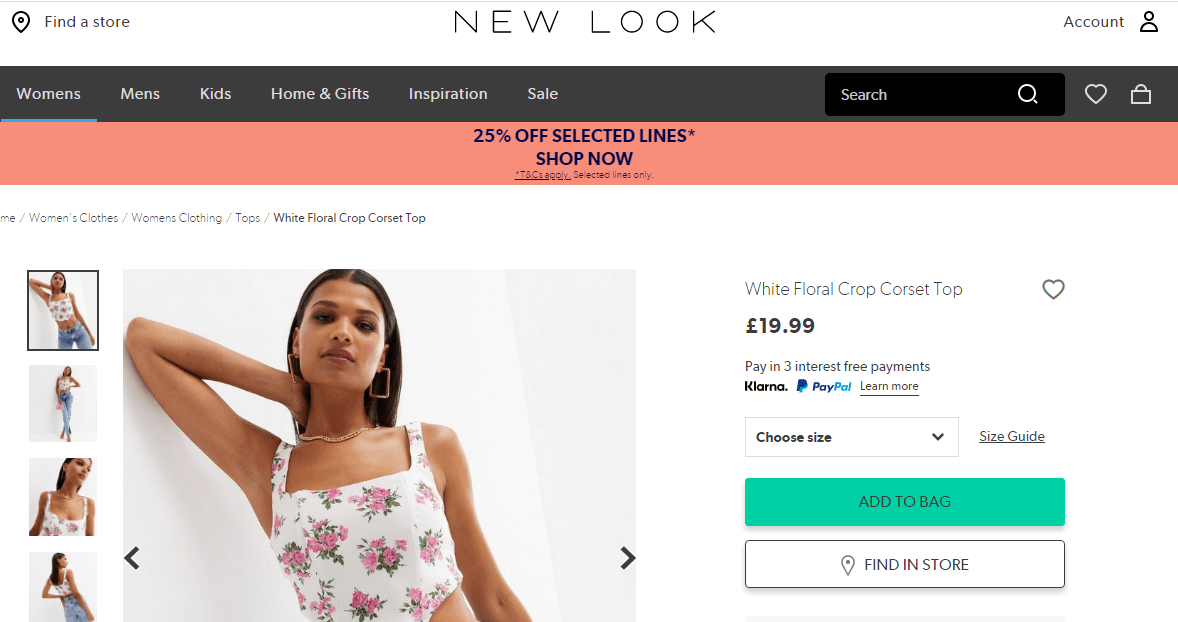Go to Tops breadcrumb link
1178x622 pixels.
tap(247, 218)
